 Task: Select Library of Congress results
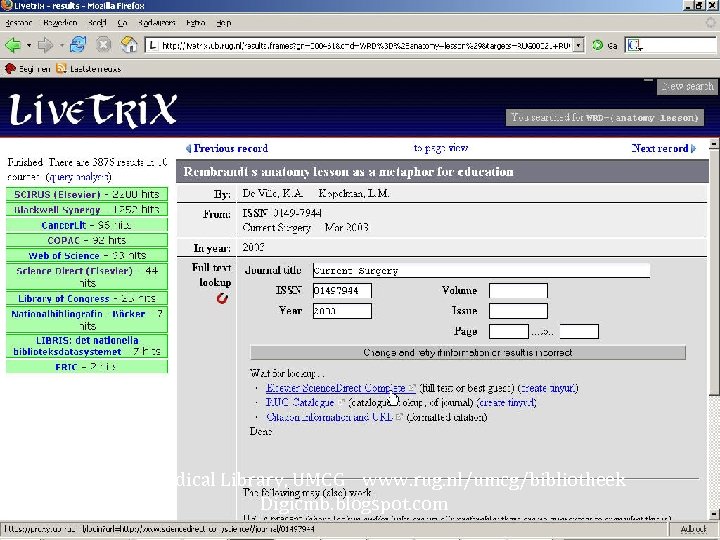click(x=87, y=298)
